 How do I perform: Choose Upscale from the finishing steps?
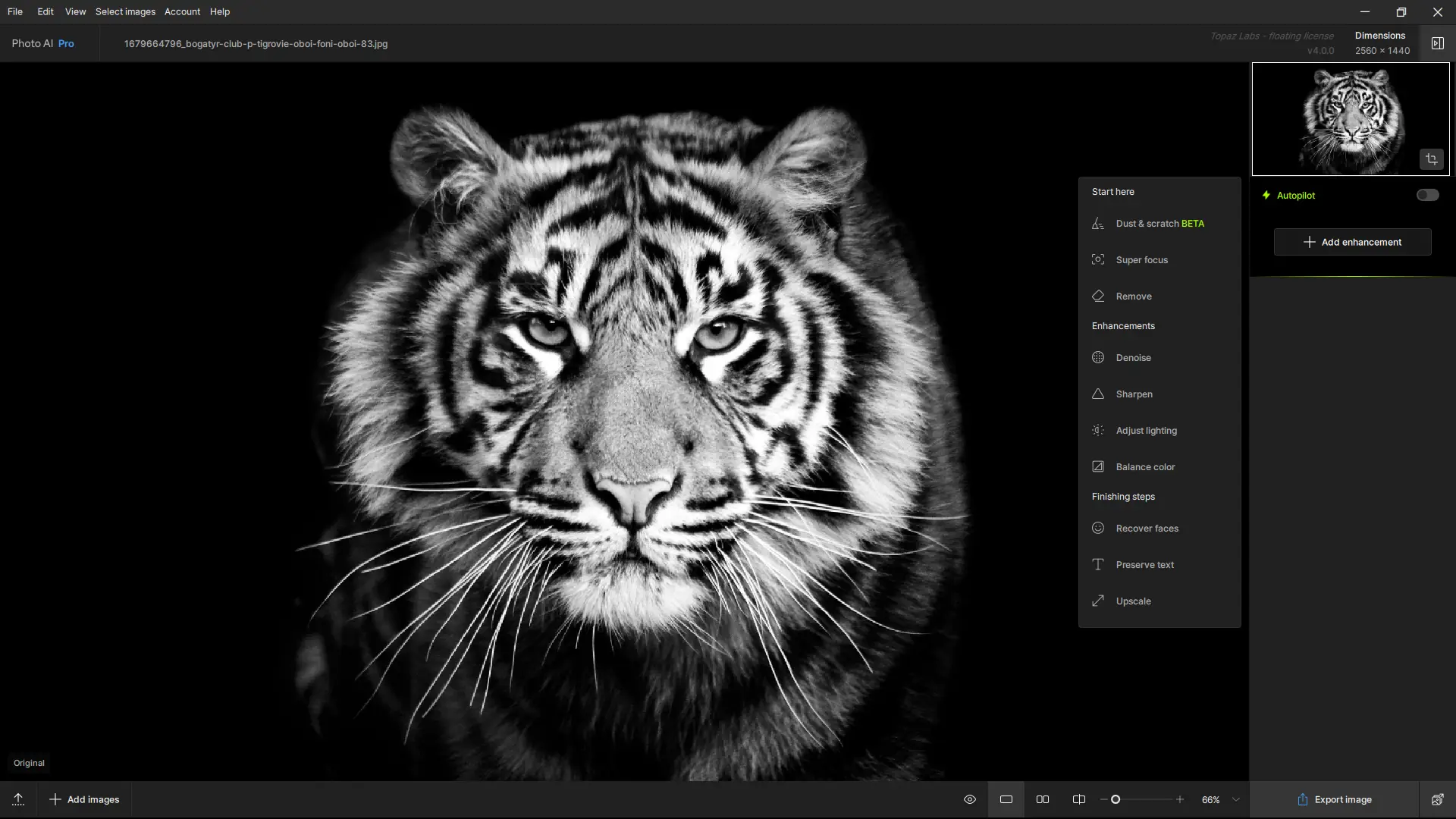point(1133,601)
